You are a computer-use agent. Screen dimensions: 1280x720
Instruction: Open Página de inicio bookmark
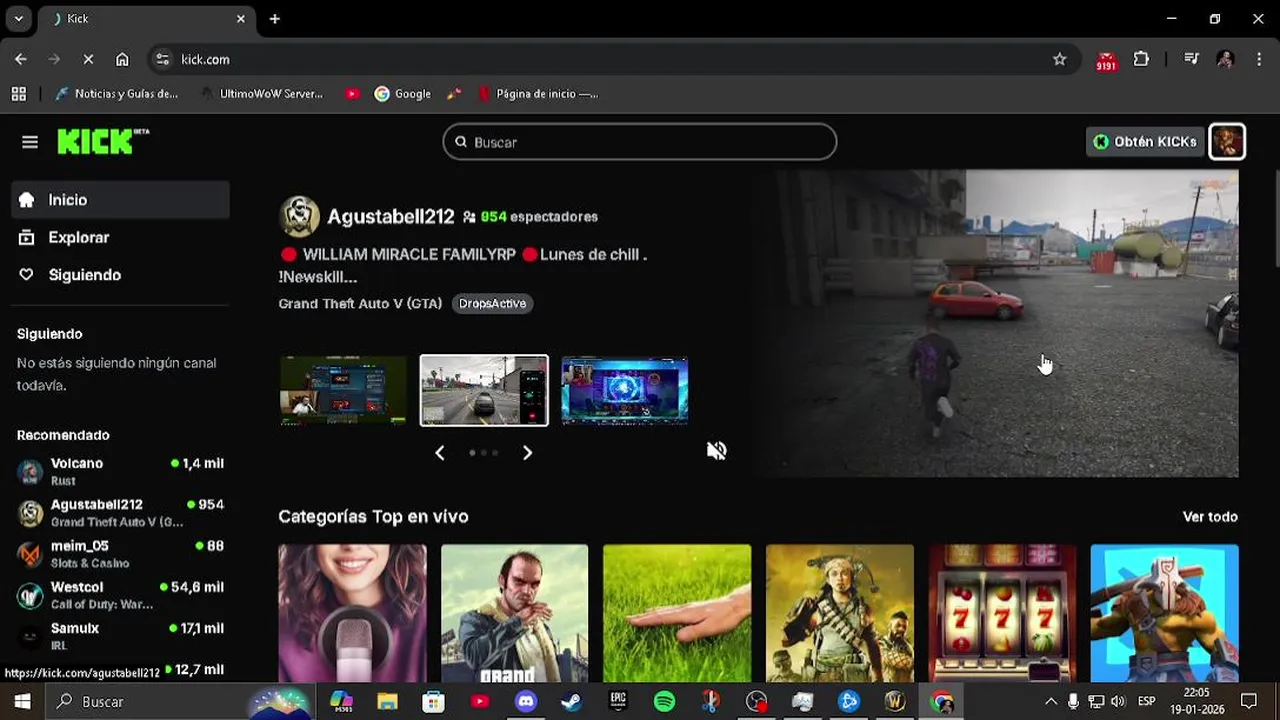(x=538, y=93)
